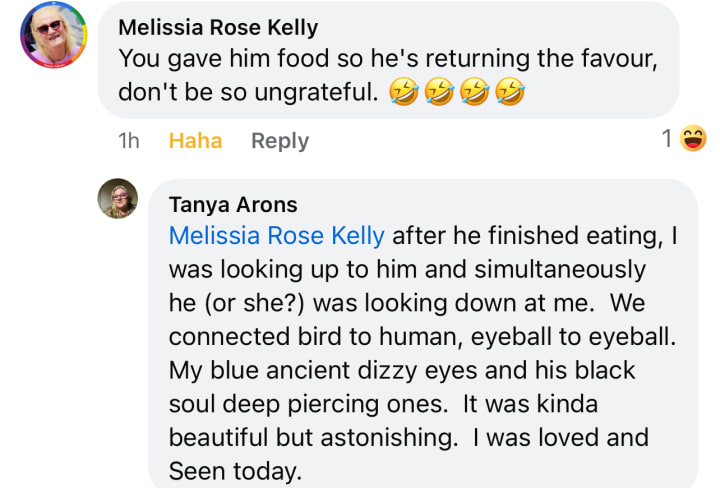Viewport: 720px width, 488px height.
Task: Click the third rolling-laughing emoji in the comment
Action: coord(472,93)
